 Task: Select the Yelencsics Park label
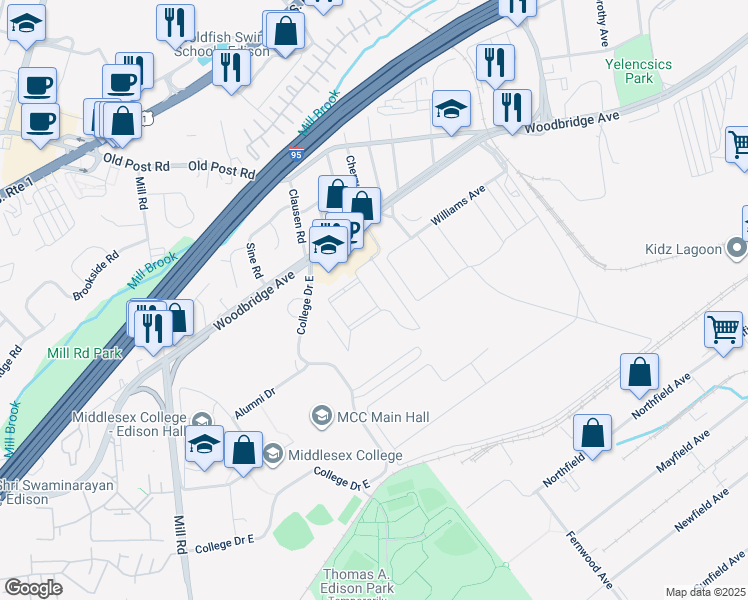[x=638, y=71]
